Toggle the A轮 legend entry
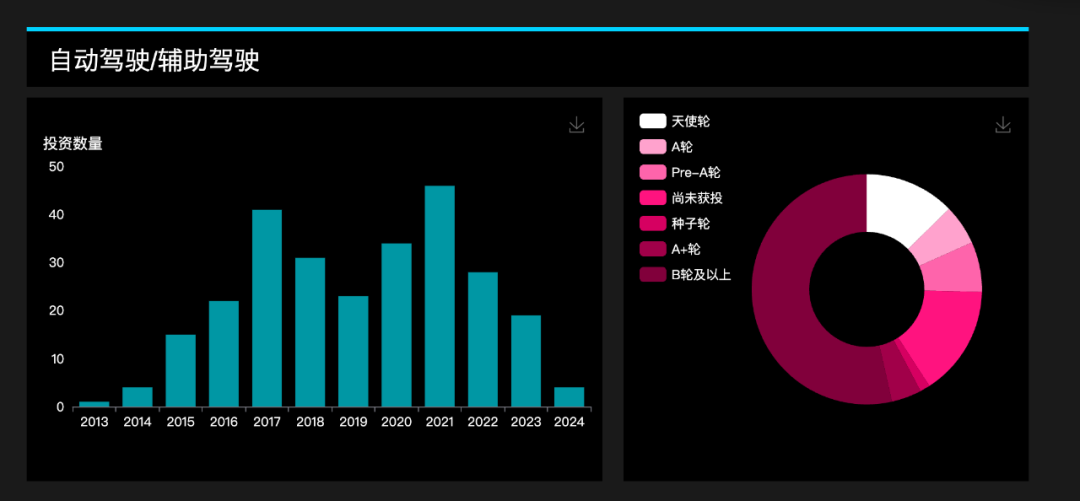This screenshot has height=501, width=1080. point(665,147)
